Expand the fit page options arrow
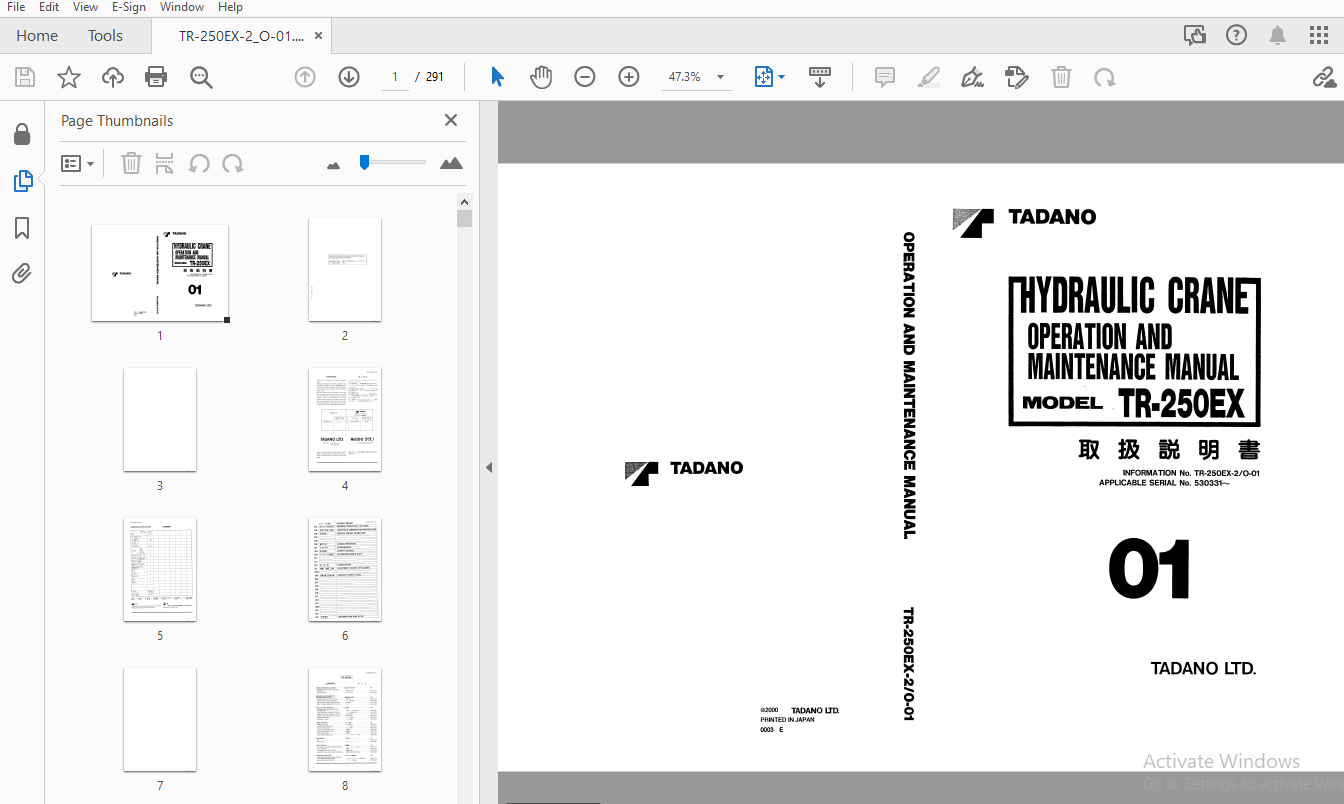The image size is (1344, 804). [x=782, y=77]
